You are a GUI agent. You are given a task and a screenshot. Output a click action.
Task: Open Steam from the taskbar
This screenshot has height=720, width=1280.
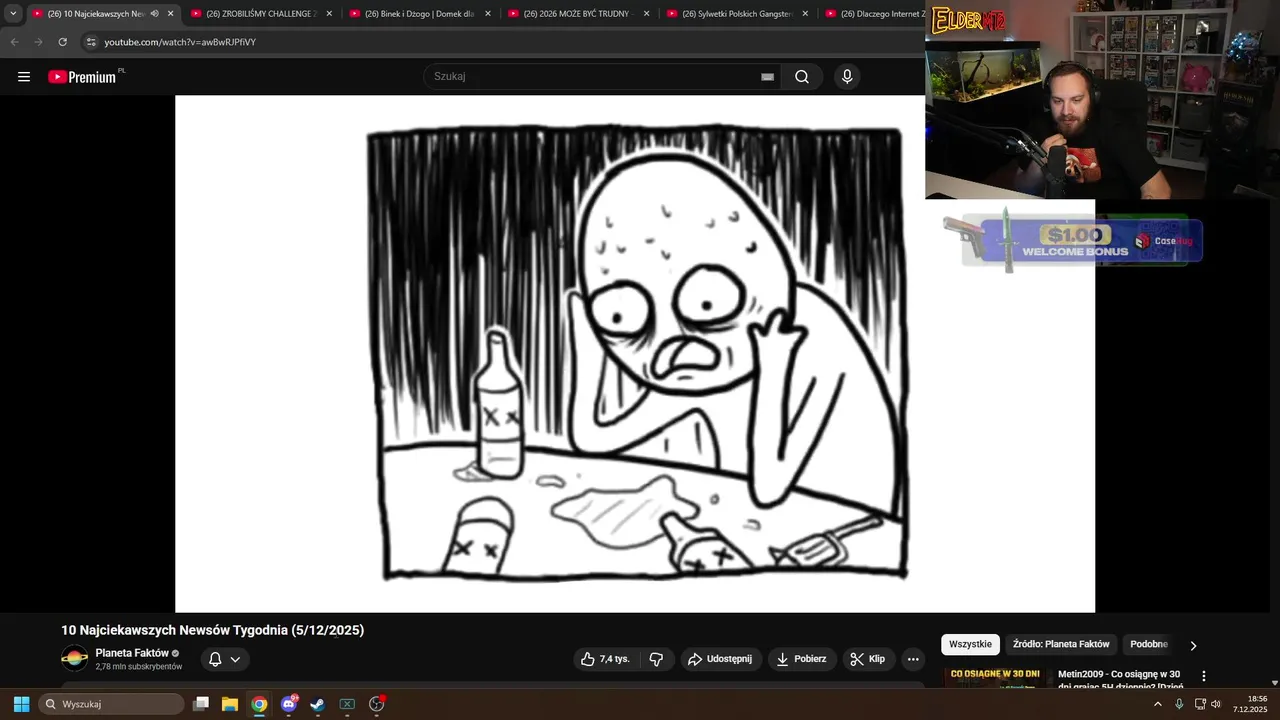(x=318, y=704)
